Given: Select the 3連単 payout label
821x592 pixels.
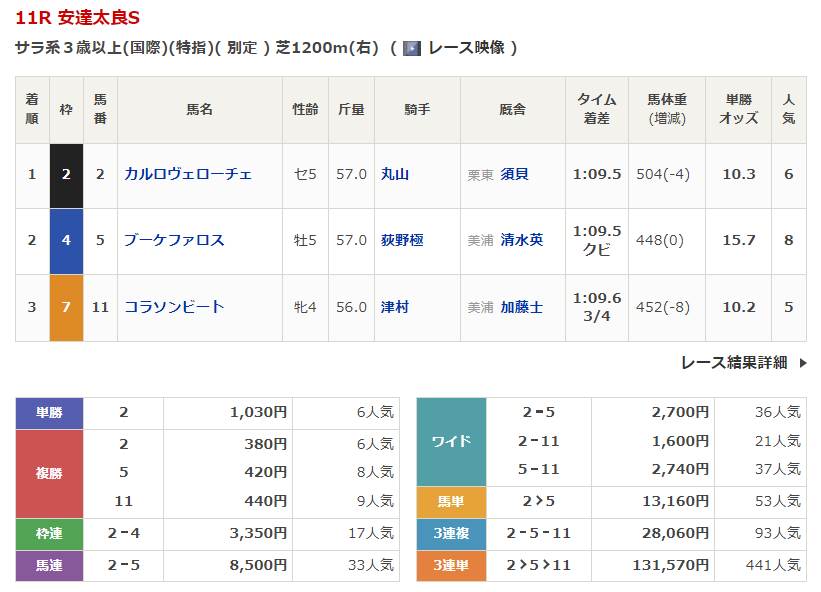Looking at the screenshot, I should tap(451, 566).
